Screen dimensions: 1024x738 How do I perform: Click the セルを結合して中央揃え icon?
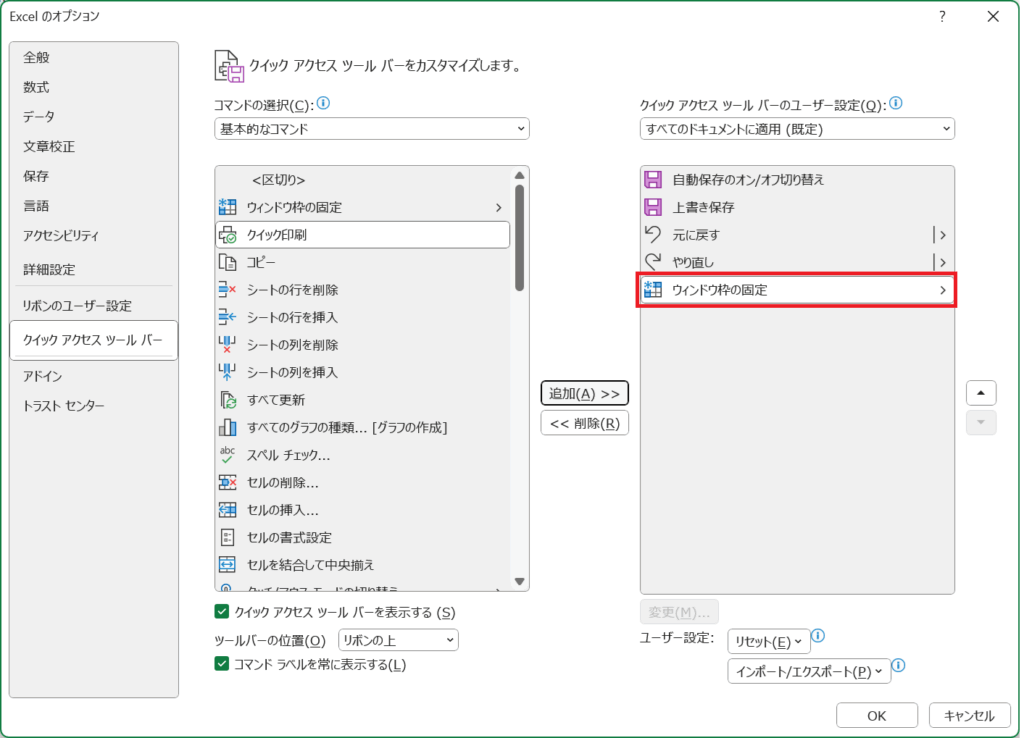(227, 565)
